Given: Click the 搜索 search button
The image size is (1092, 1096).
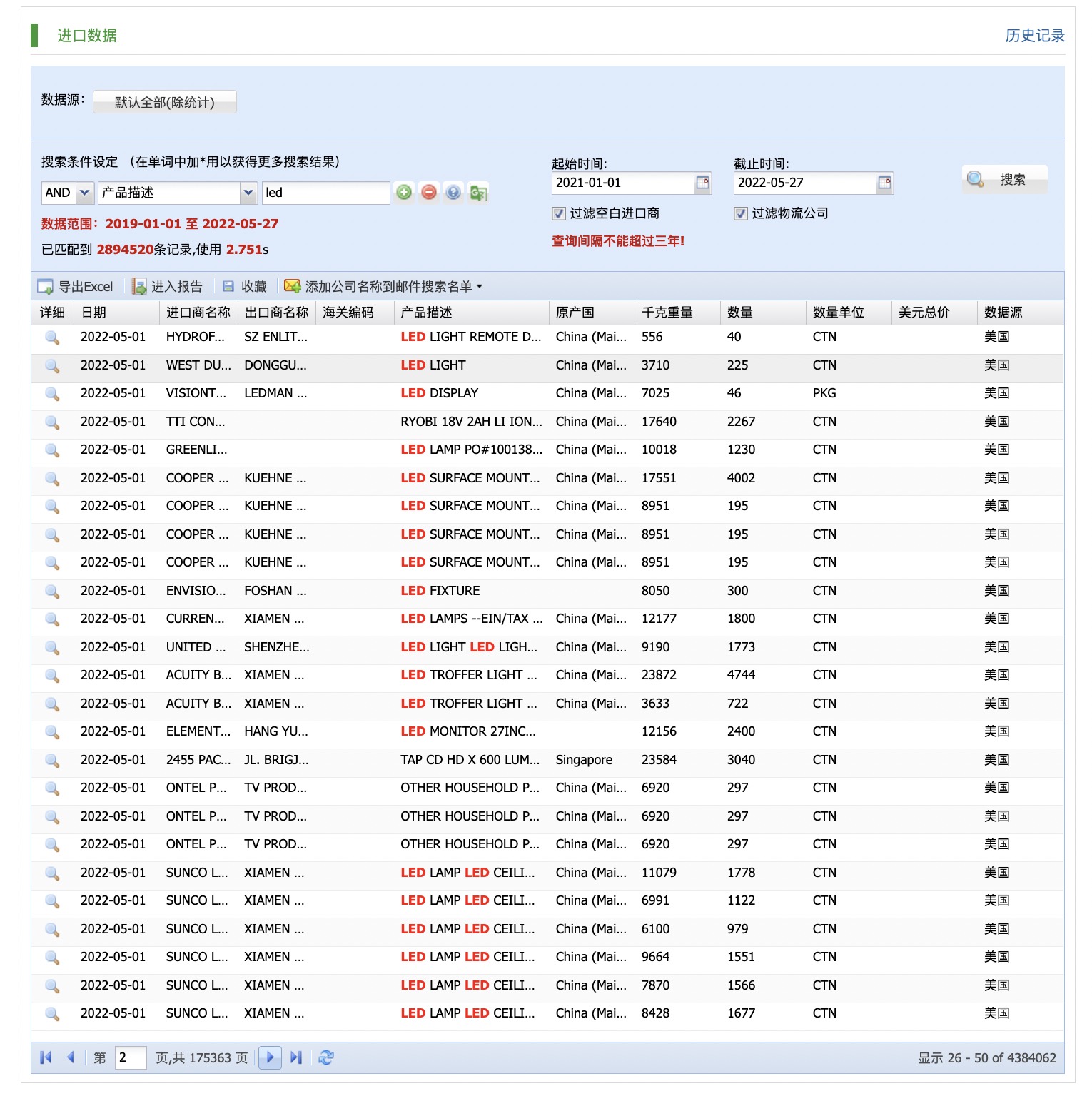Looking at the screenshot, I should click(1005, 179).
